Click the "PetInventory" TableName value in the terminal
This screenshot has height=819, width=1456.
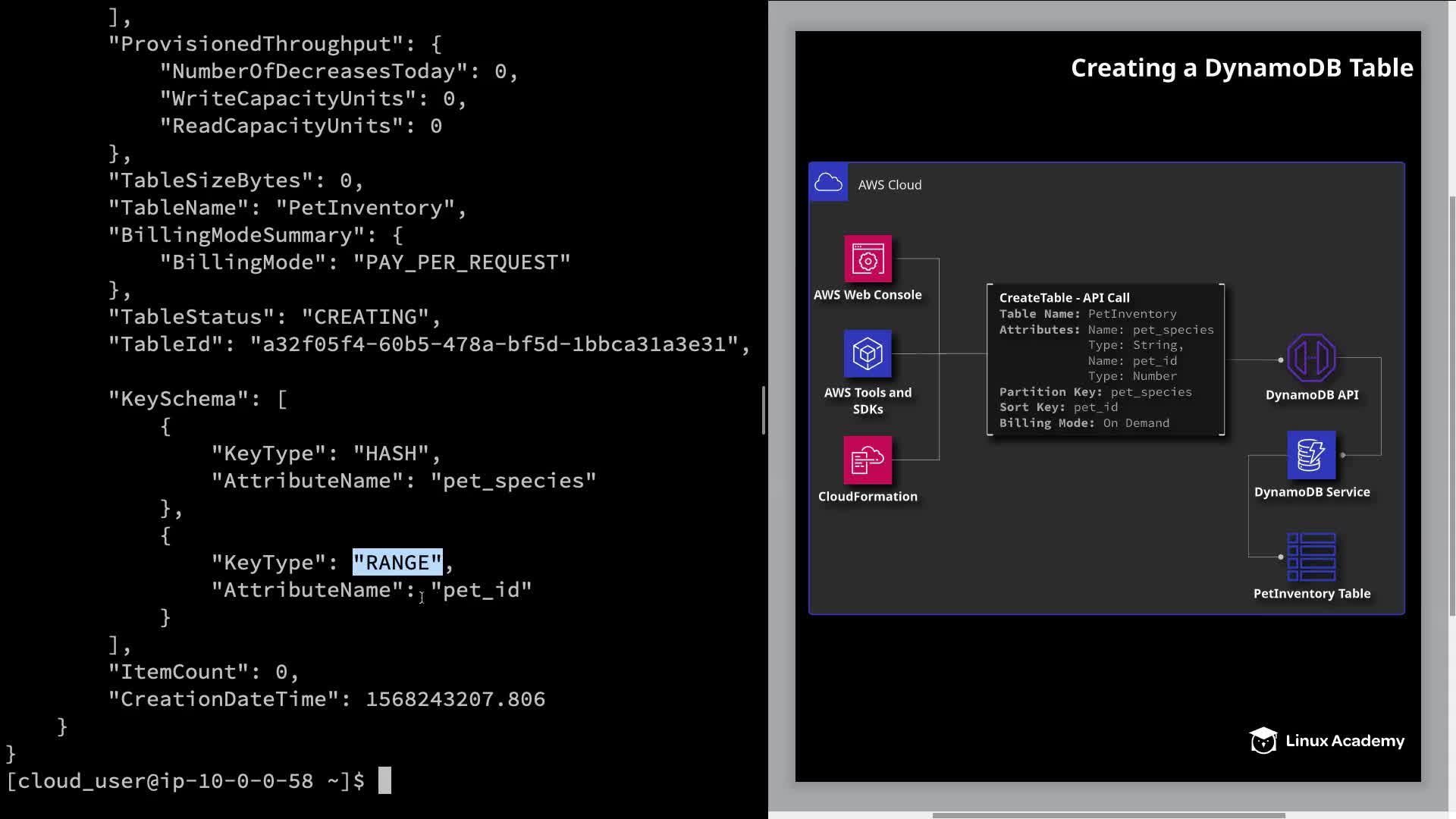tap(365, 208)
